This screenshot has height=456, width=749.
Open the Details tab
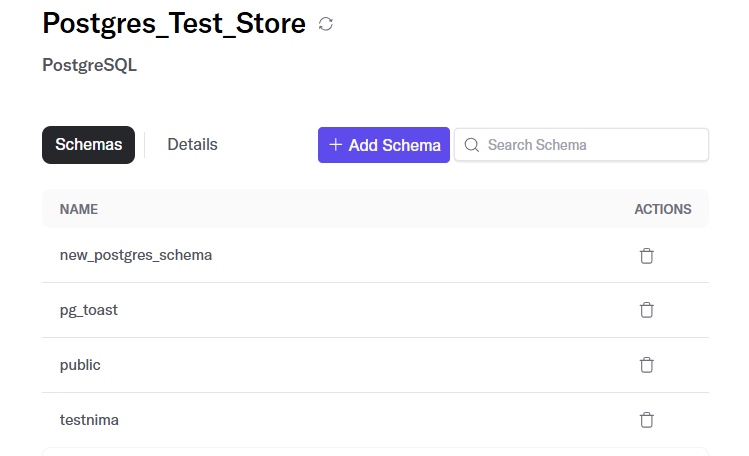pos(193,145)
